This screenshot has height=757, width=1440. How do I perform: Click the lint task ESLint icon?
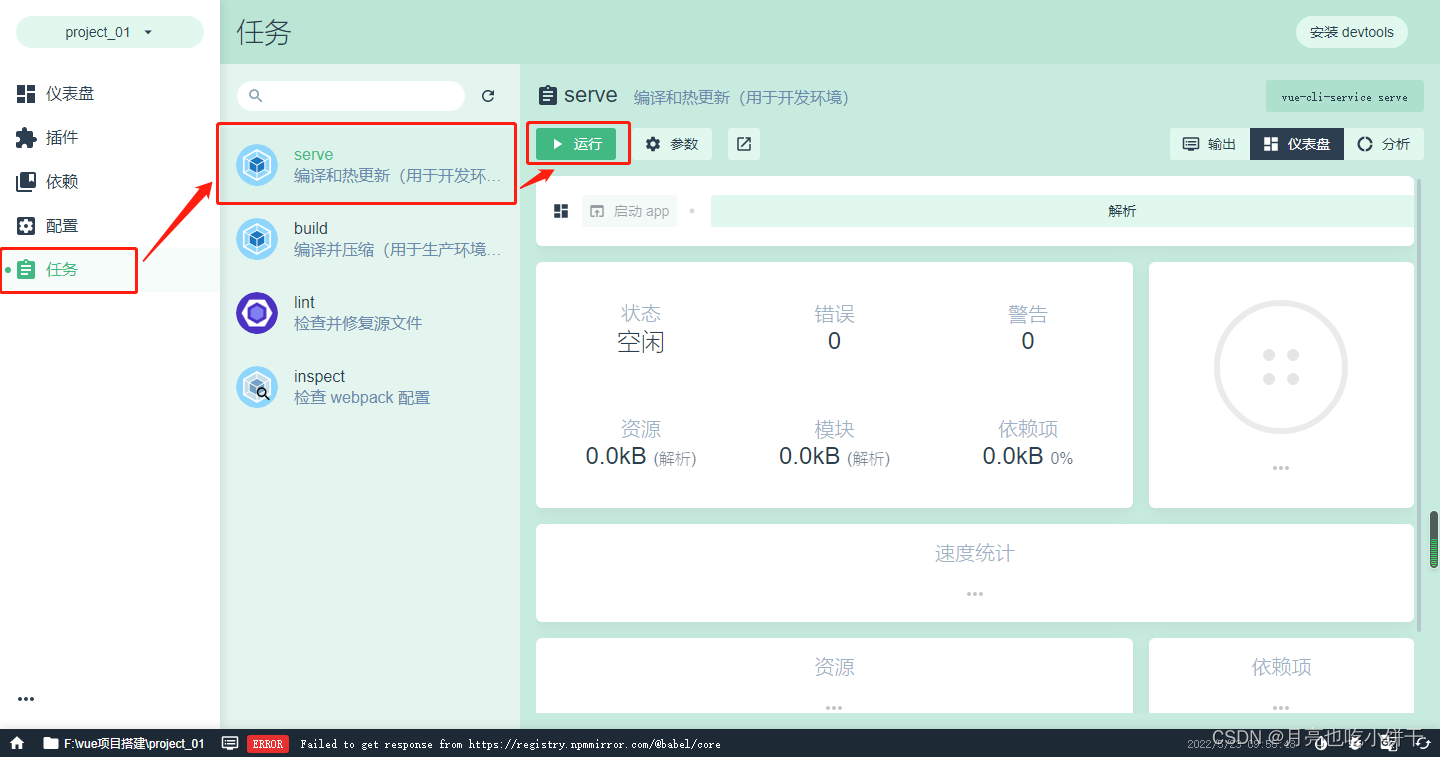(257, 313)
